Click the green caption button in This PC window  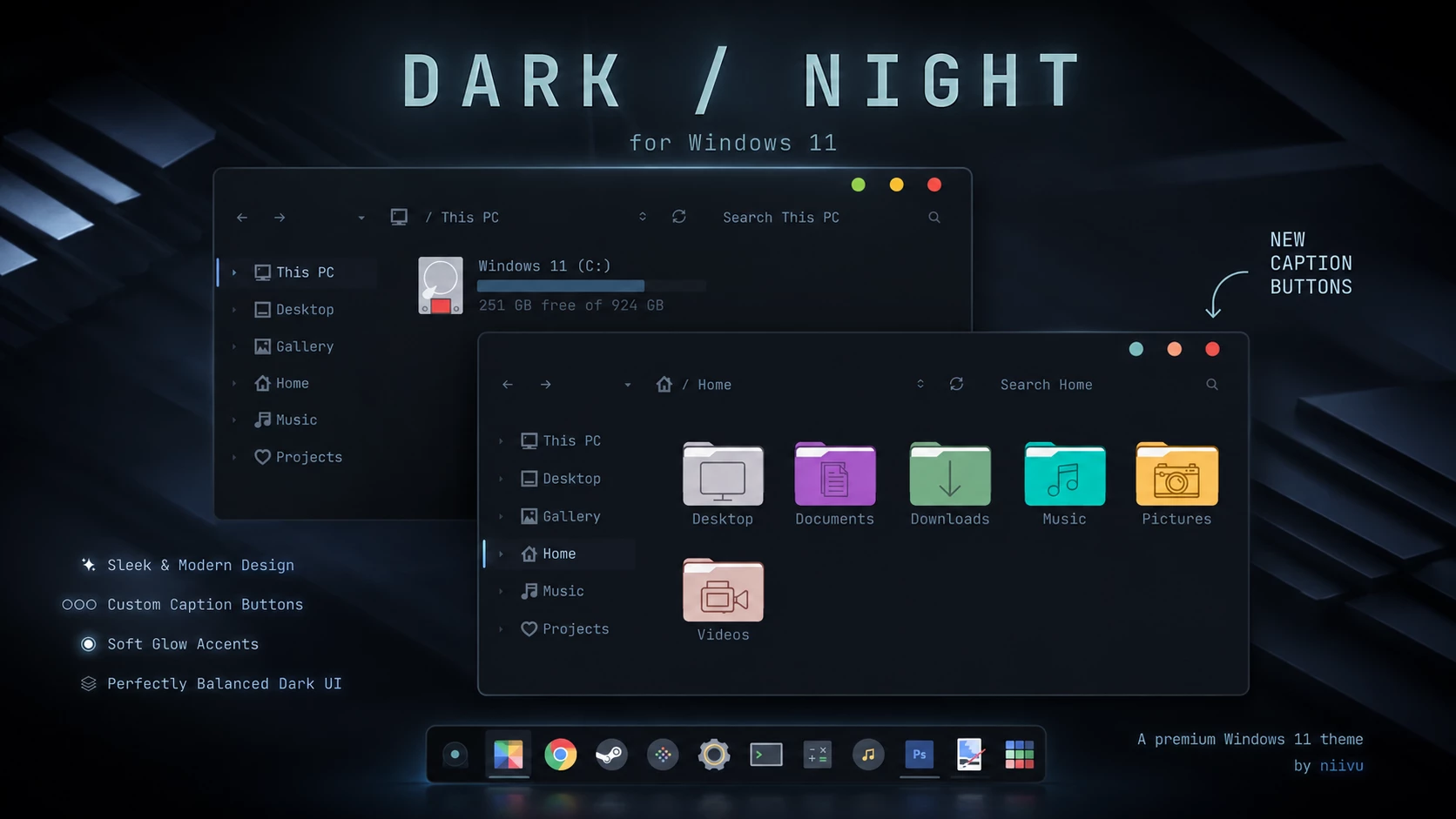[858, 185]
